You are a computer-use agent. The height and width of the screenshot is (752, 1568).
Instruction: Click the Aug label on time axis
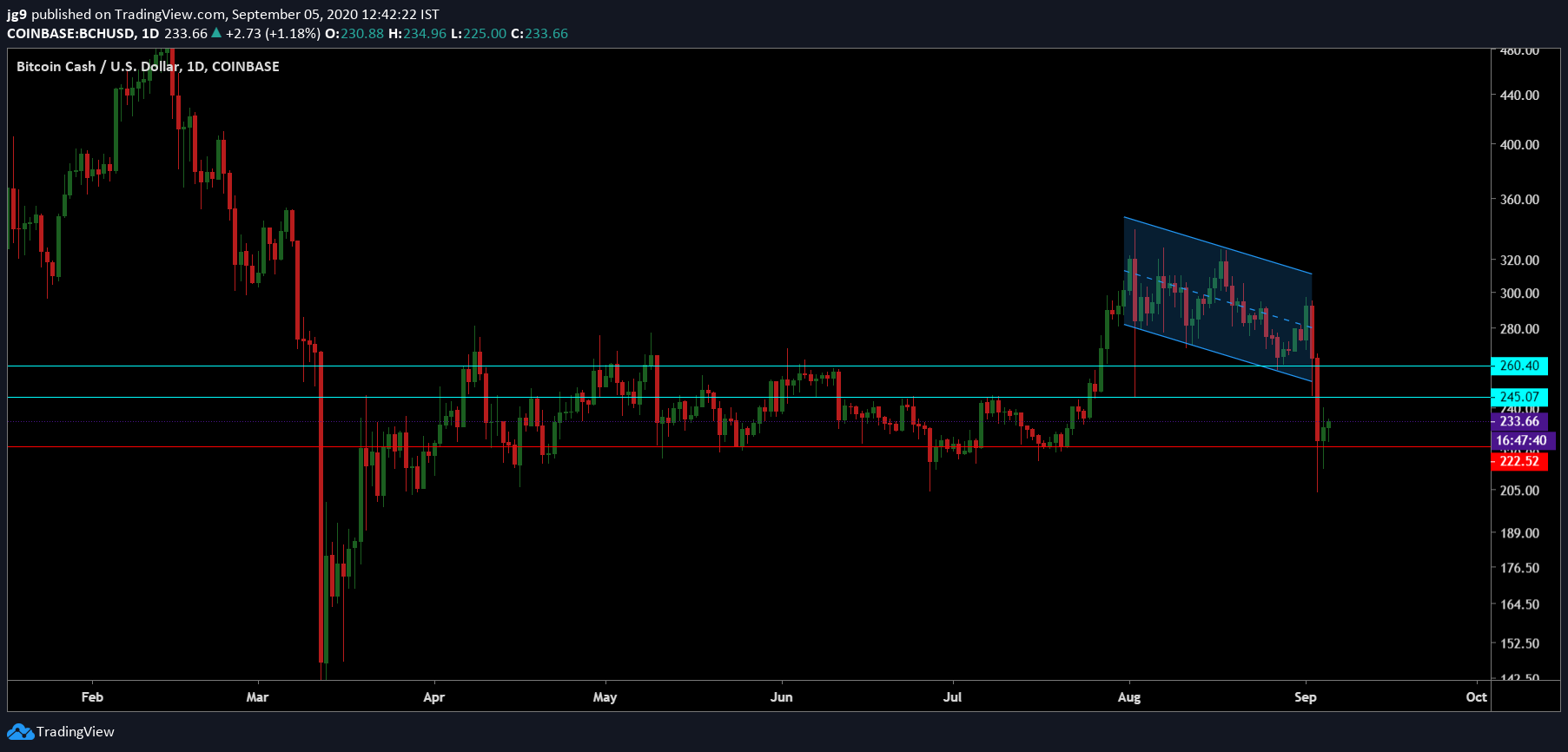point(1128,697)
